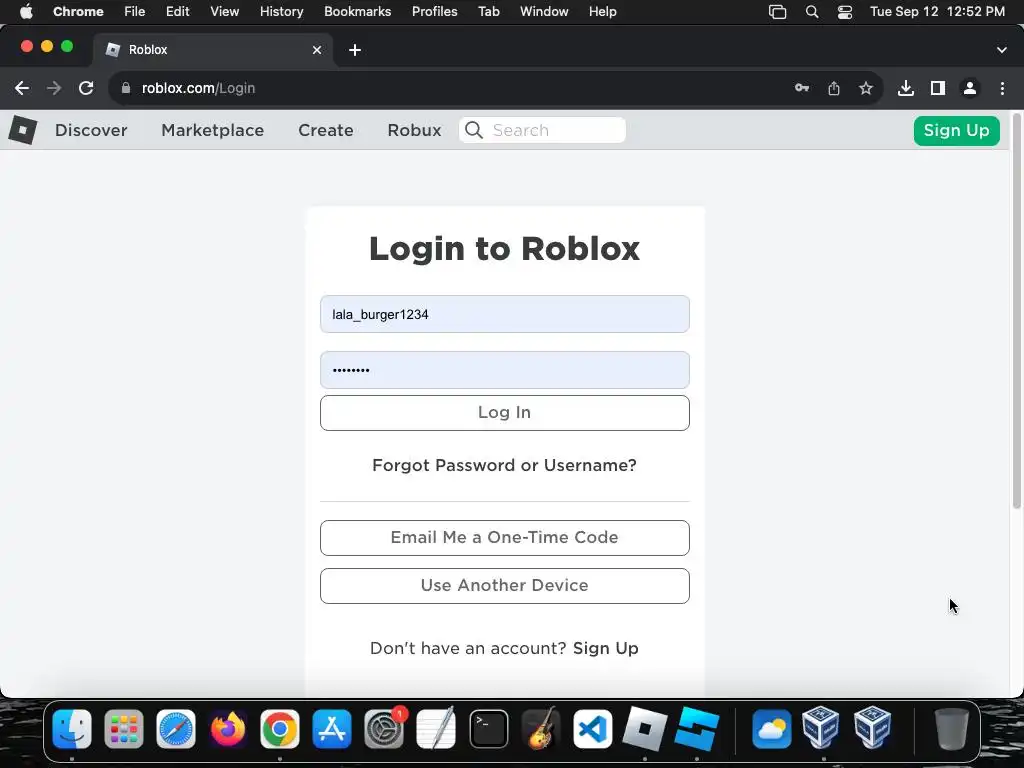This screenshot has width=1024, height=768.
Task: Reload the Roblox login page
Action: 86,88
